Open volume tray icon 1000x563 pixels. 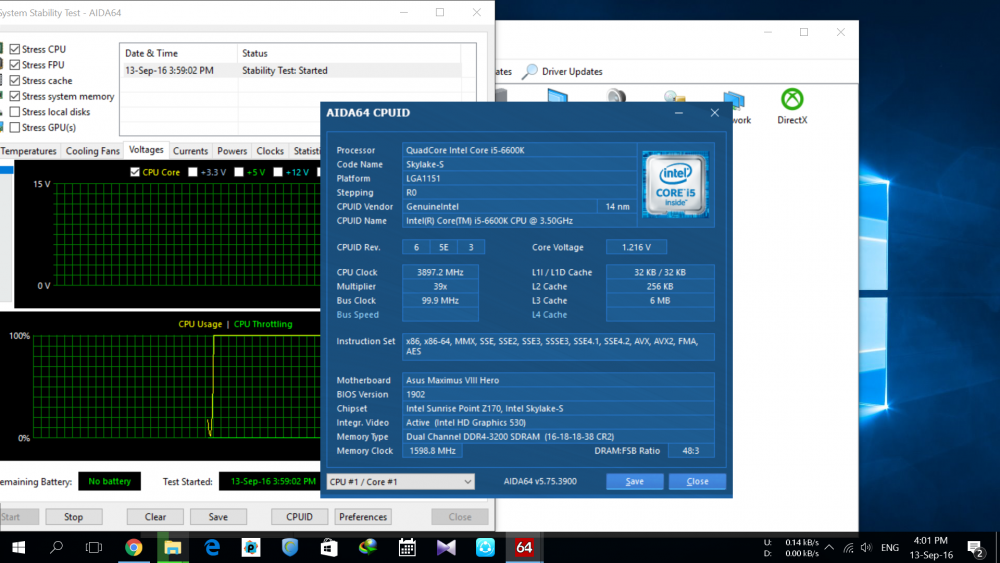click(x=866, y=547)
